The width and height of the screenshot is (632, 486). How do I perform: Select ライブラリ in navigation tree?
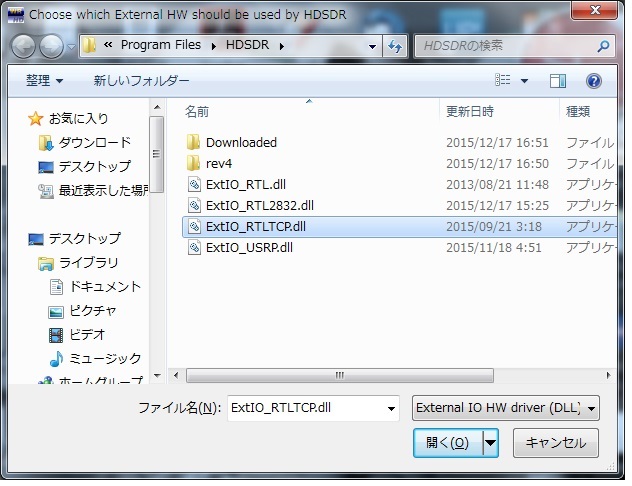89,263
